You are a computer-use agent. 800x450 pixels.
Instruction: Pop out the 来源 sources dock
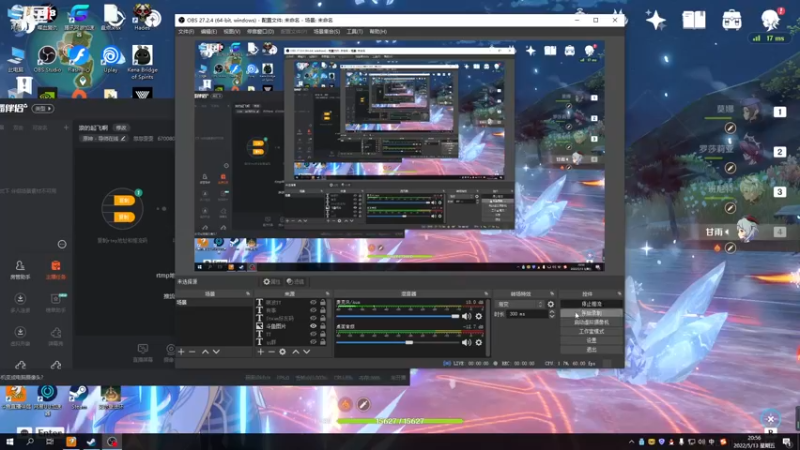click(328, 294)
